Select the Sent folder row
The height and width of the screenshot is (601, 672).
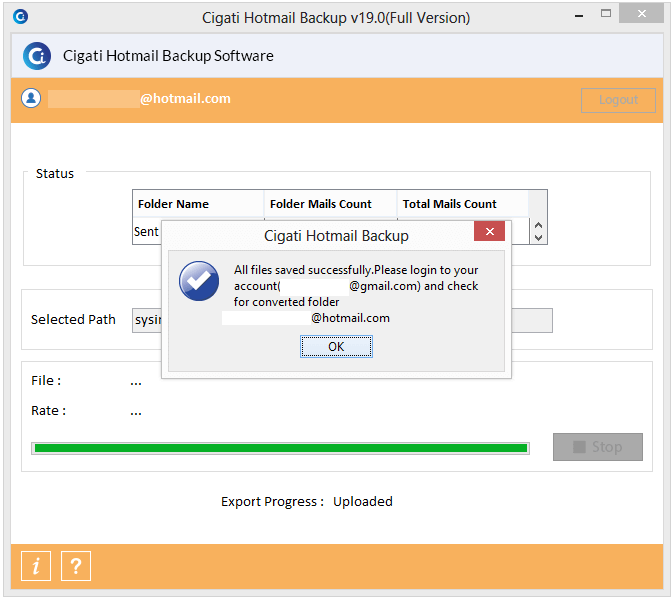tap(147, 231)
